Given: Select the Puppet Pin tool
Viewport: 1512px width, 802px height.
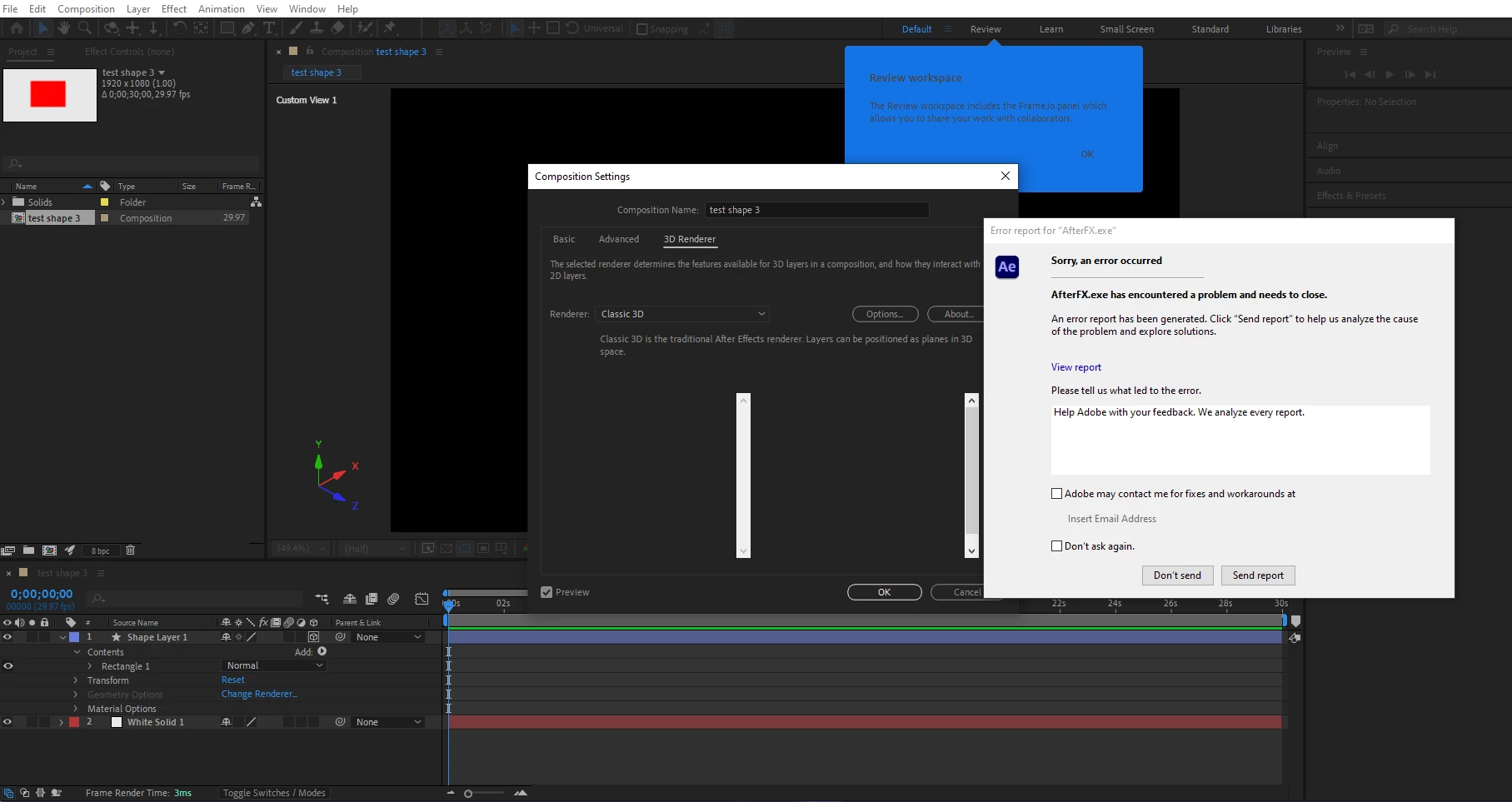Looking at the screenshot, I should click(390, 28).
